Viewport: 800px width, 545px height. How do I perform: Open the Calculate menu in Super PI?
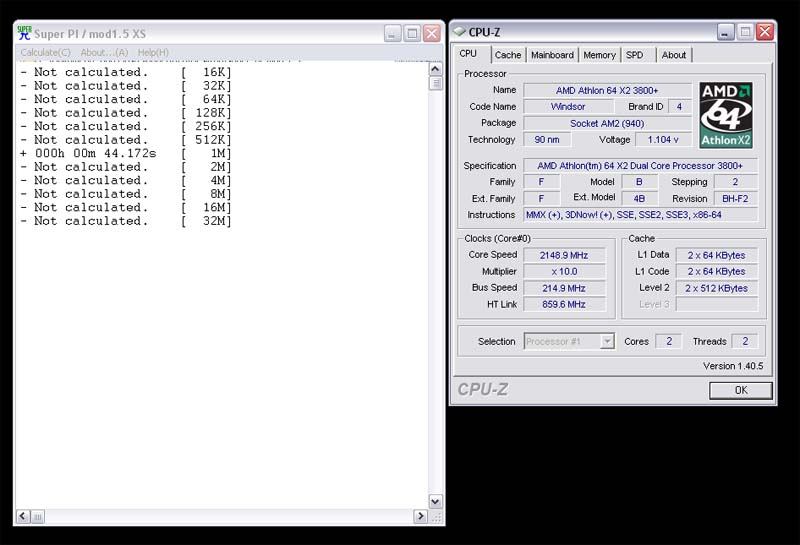tap(45, 52)
